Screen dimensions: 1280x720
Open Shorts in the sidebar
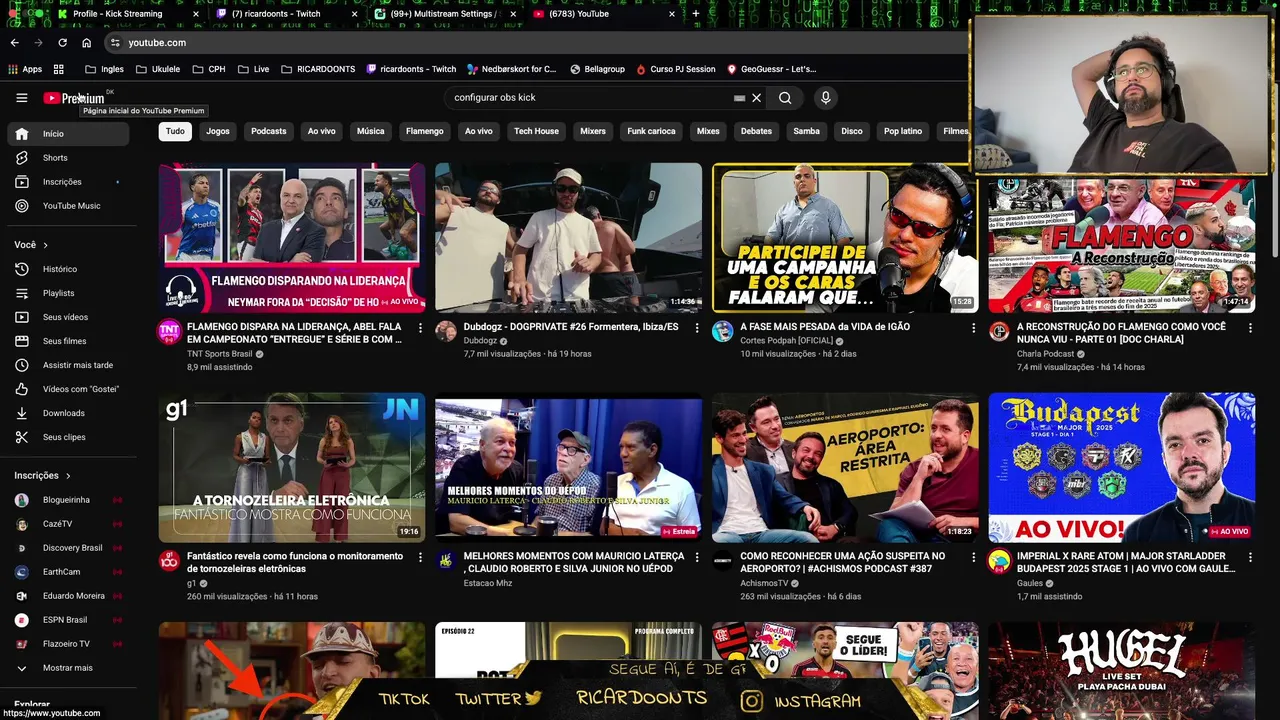(x=68, y=158)
